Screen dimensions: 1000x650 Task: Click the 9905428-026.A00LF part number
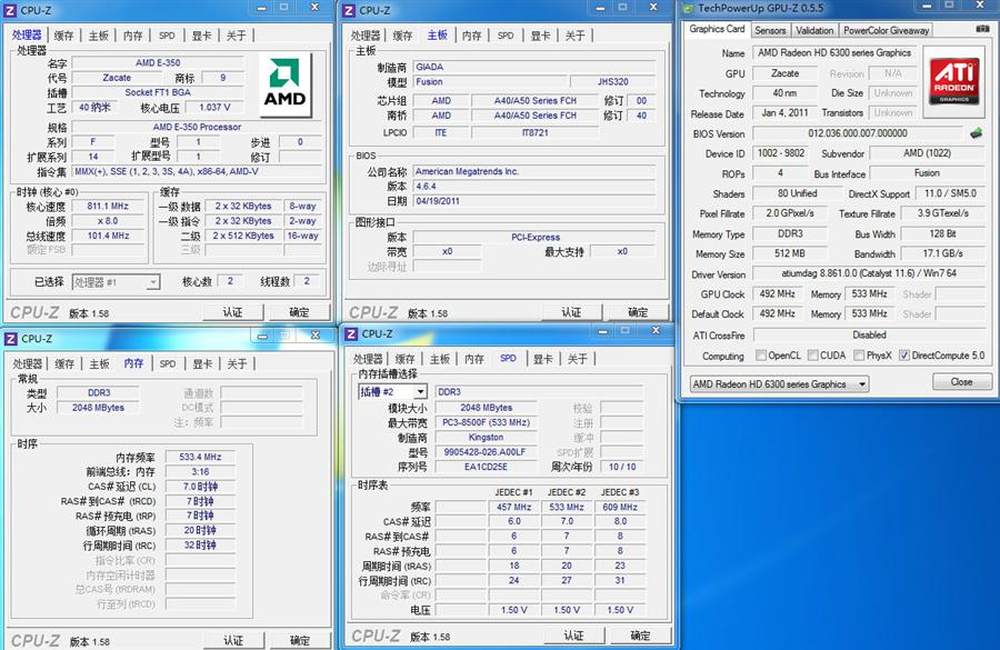[486, 452]
